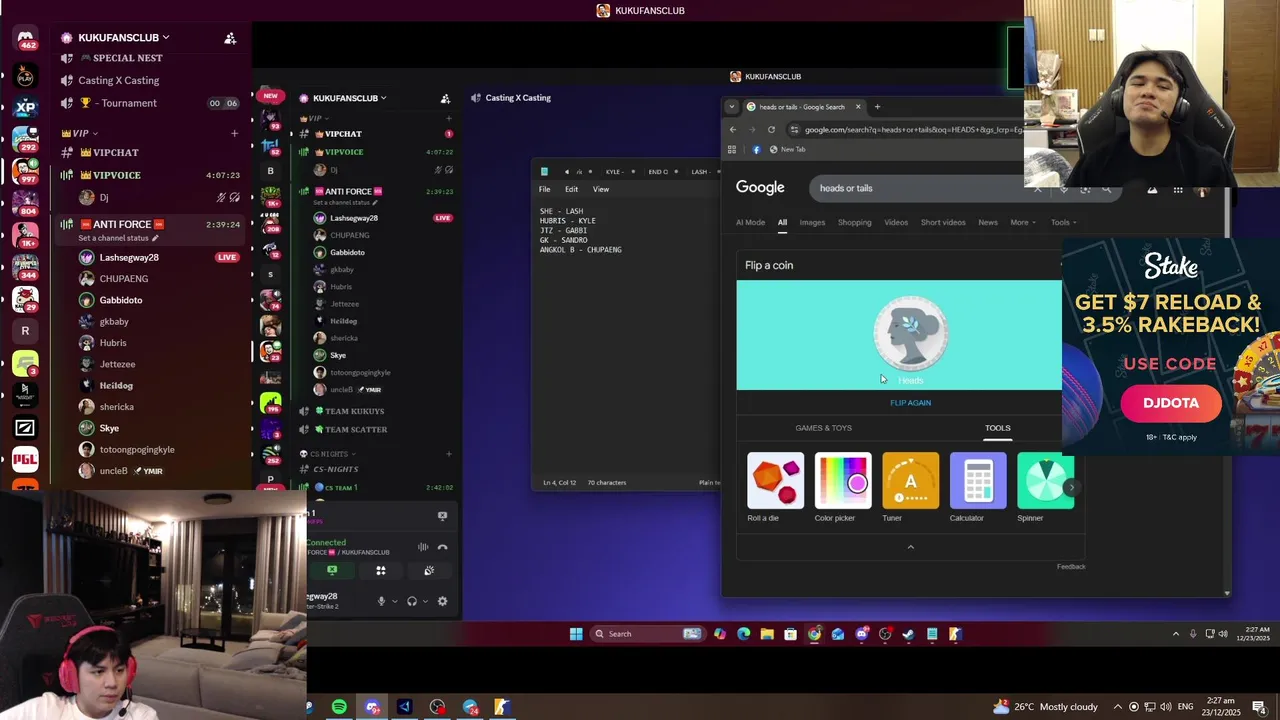Open voice noise suppression waveform icon
The height and width of the screenshot is (720, 1280).
(x=423, y=547)
